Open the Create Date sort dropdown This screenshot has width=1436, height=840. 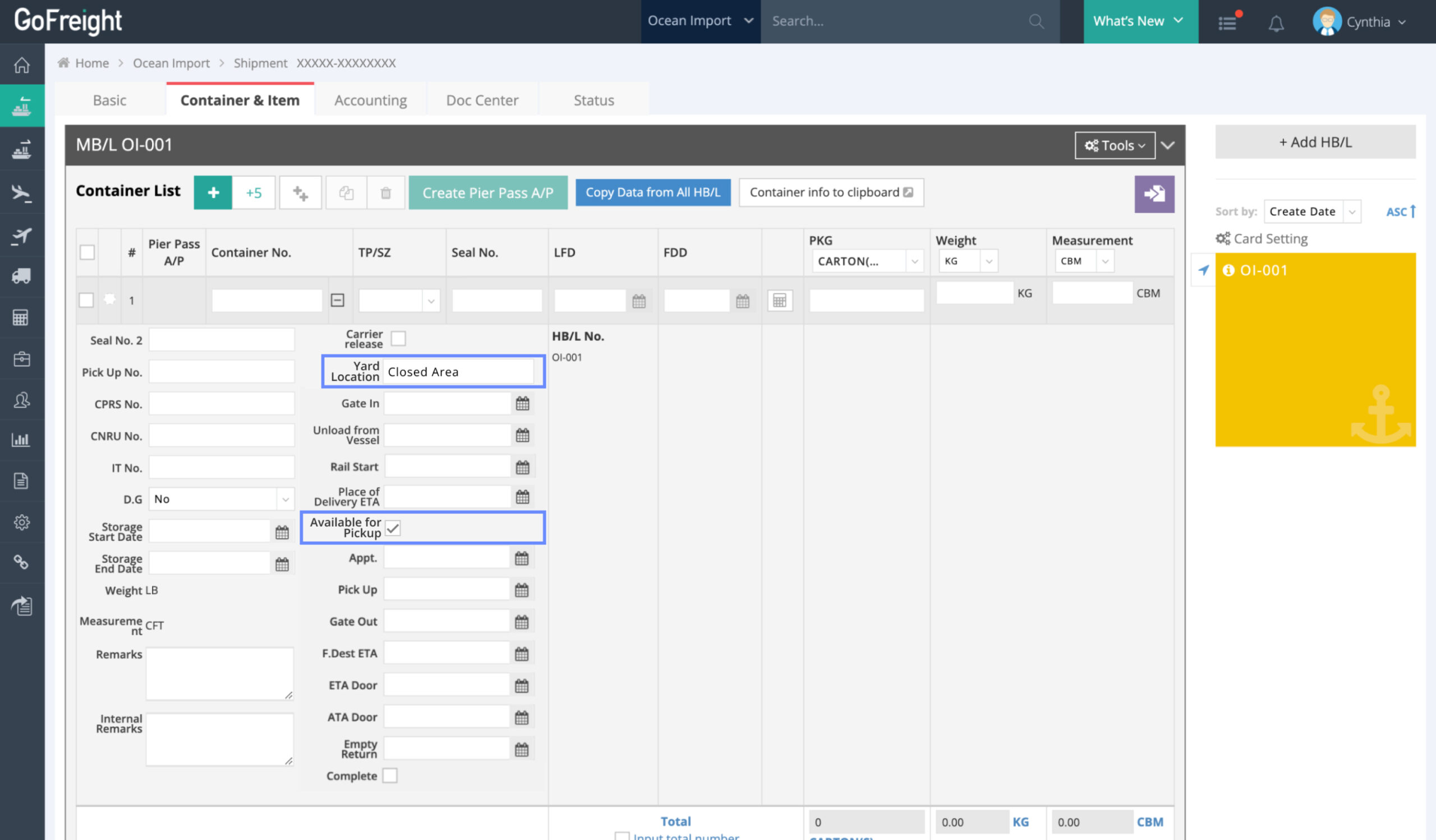(x=1312, y=211)
